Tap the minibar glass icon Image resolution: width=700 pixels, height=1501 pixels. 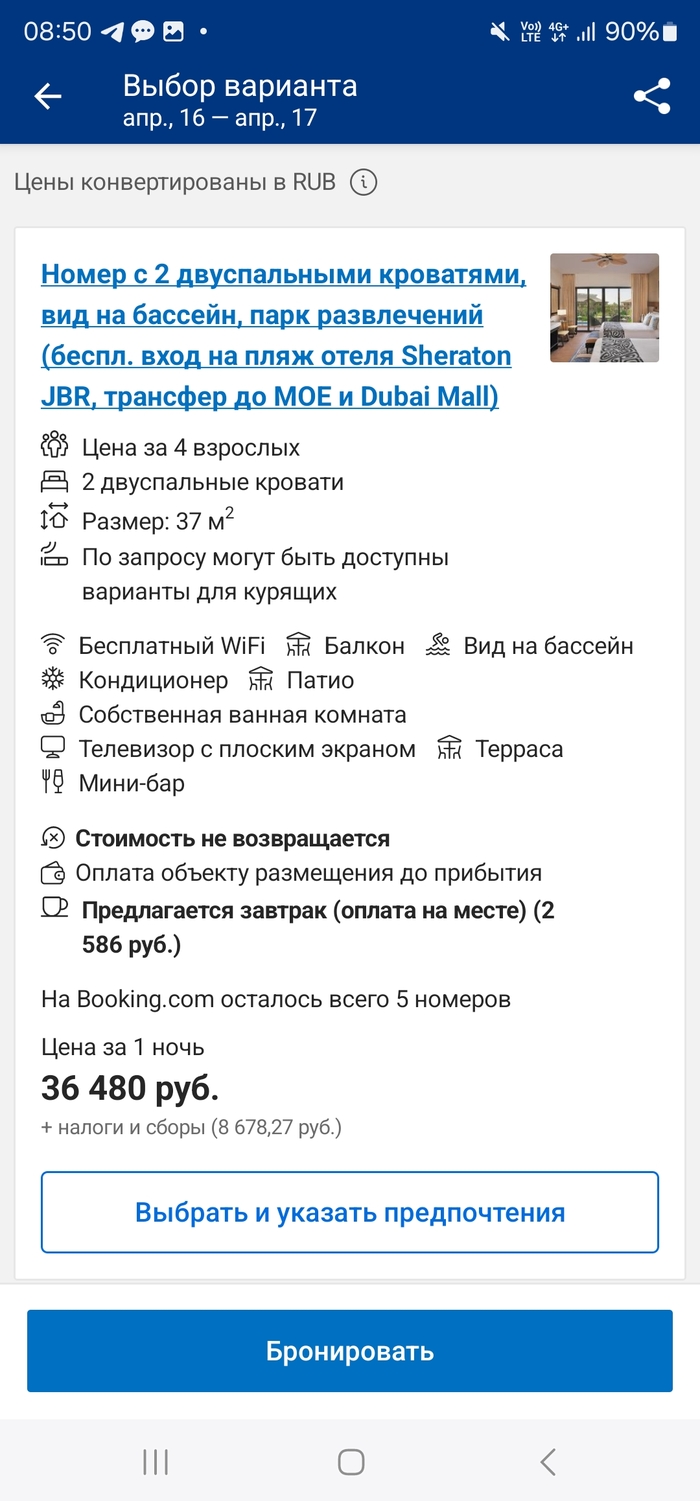(x=56, y=783)
